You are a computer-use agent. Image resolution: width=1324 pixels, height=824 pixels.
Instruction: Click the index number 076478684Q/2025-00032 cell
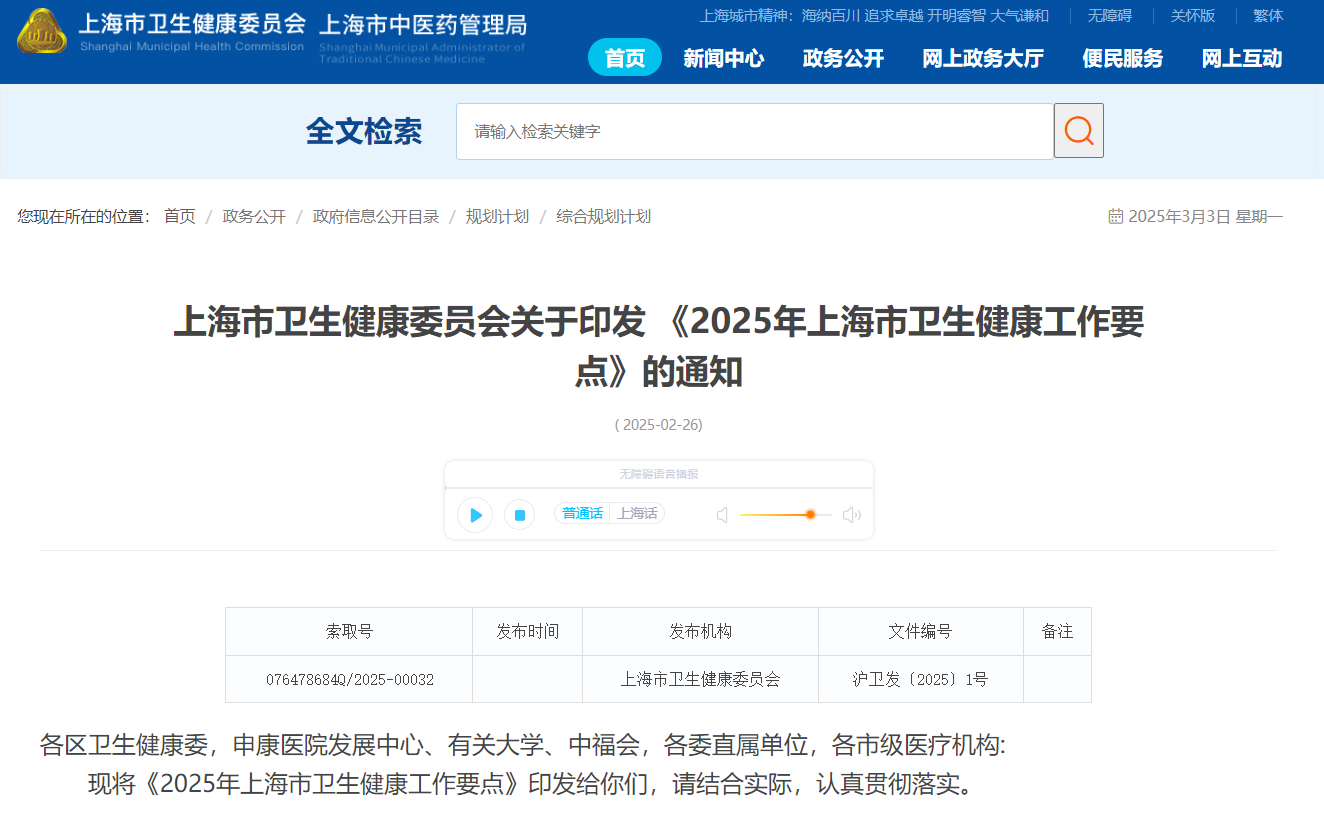coord(349,679)
